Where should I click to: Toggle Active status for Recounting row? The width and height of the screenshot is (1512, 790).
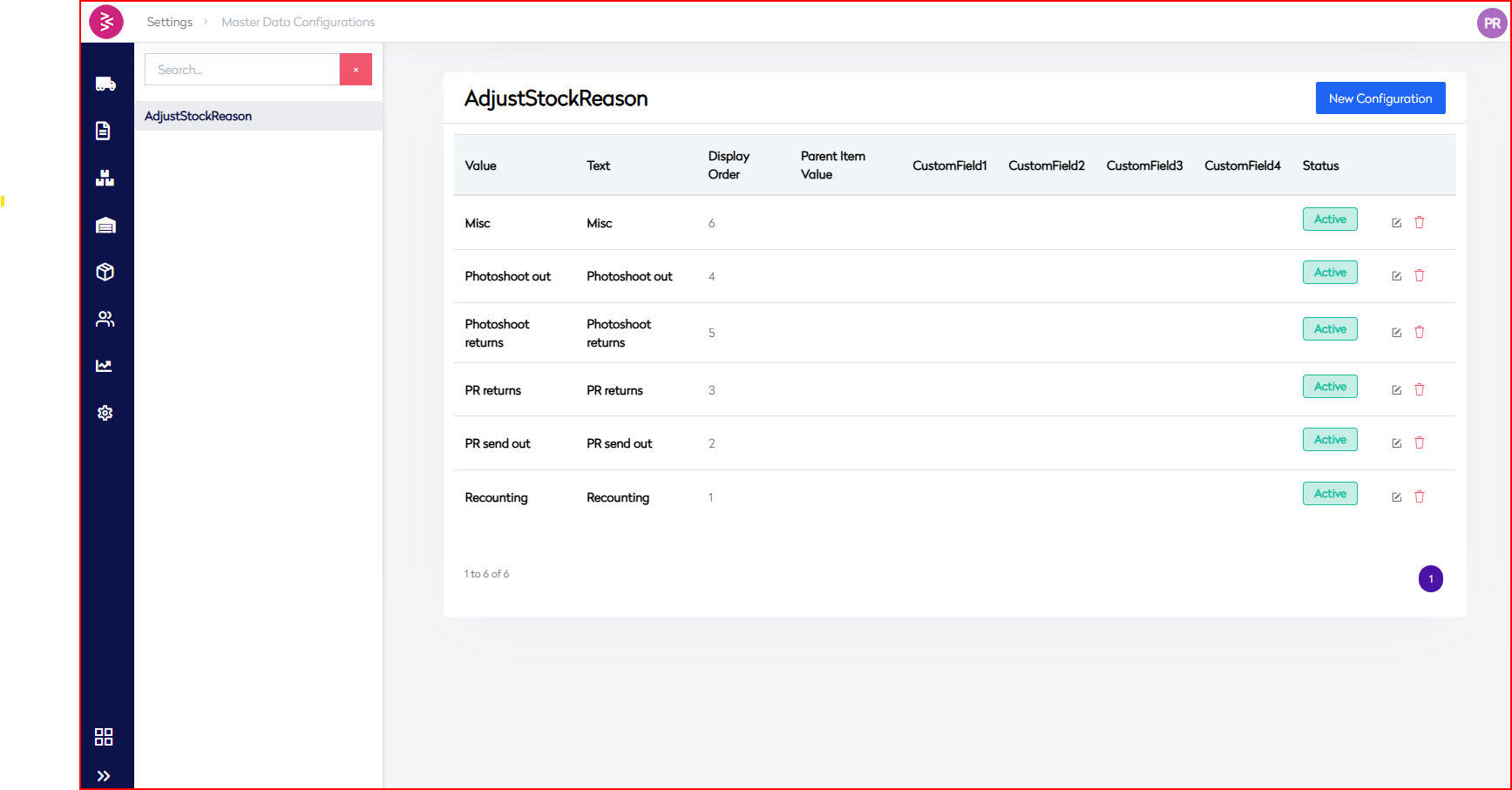[1330, 494]
